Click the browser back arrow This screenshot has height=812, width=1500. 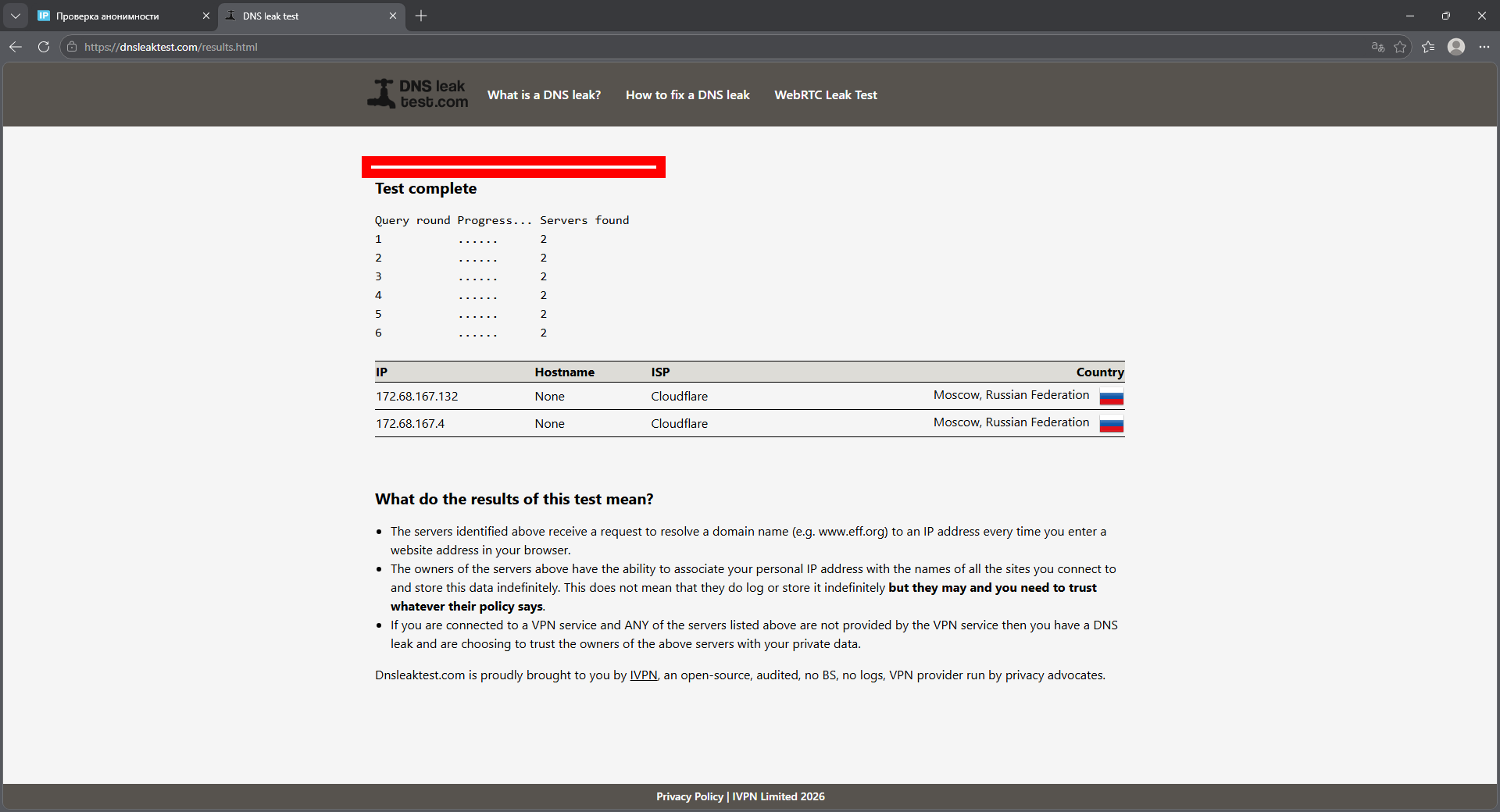pyautogui.click(x=16, y=47)
